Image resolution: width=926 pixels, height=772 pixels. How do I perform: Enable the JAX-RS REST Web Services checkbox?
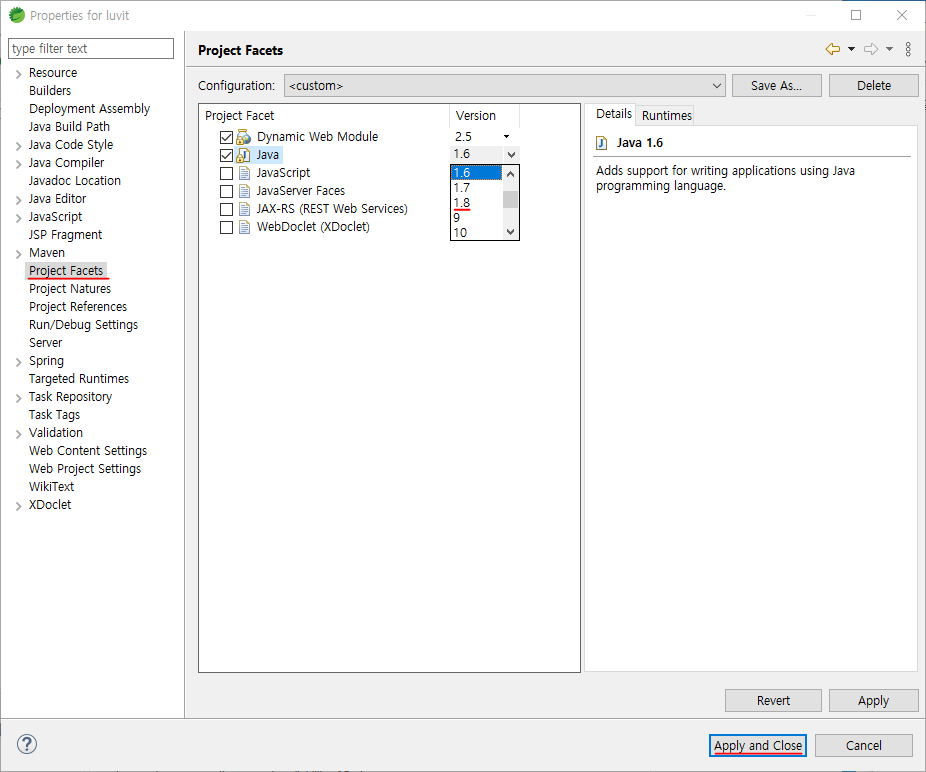point(226,209)
